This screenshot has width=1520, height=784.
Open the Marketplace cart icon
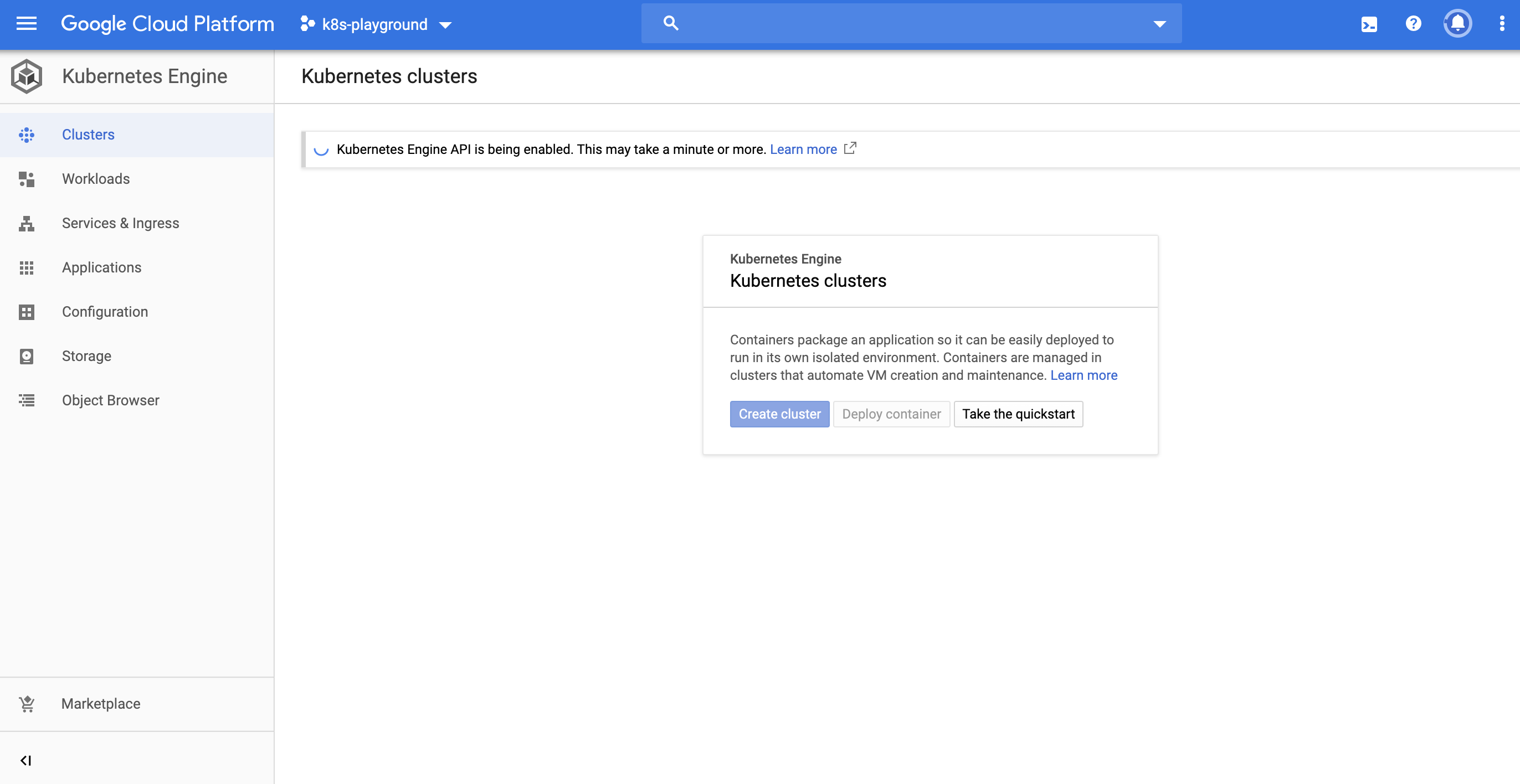click(27, 703)
